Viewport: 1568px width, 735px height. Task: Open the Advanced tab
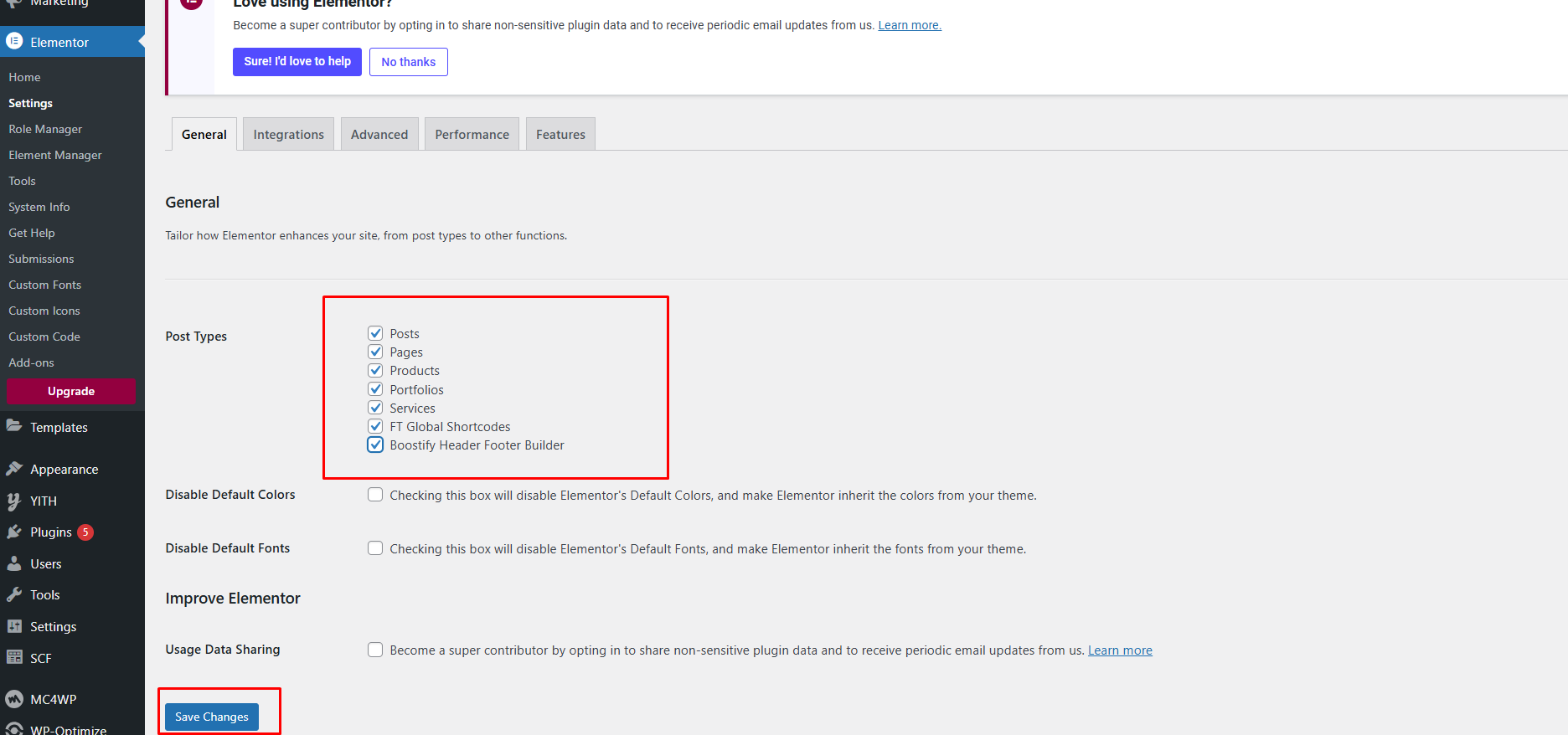[x=379, y=134]
